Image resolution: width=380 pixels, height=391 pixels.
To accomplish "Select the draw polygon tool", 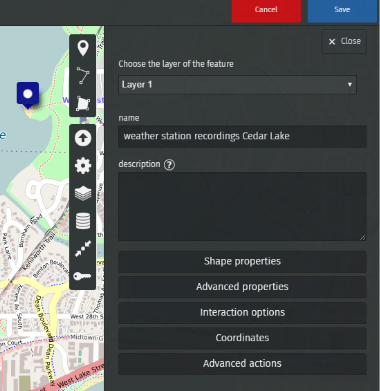I will tap(83, 103).
